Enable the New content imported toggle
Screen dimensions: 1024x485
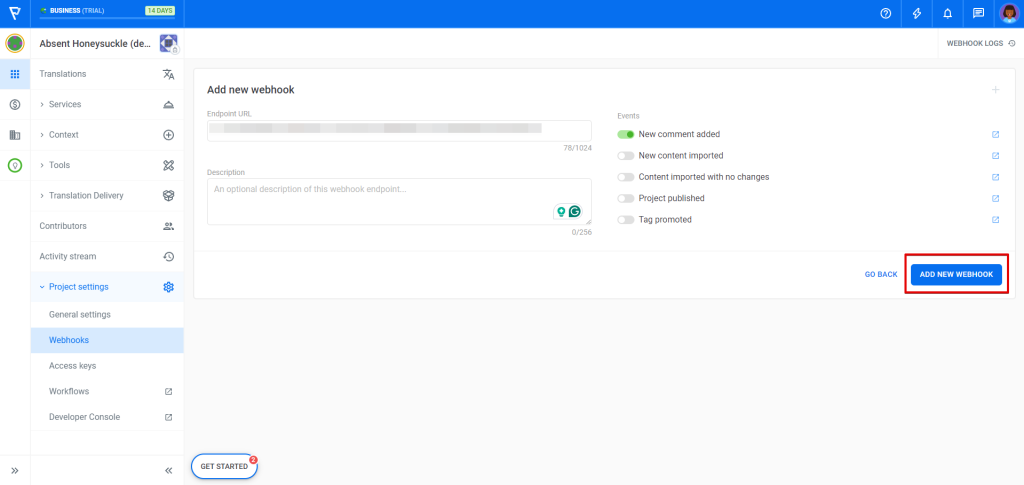pyautogui.click(x=626, y=156)
